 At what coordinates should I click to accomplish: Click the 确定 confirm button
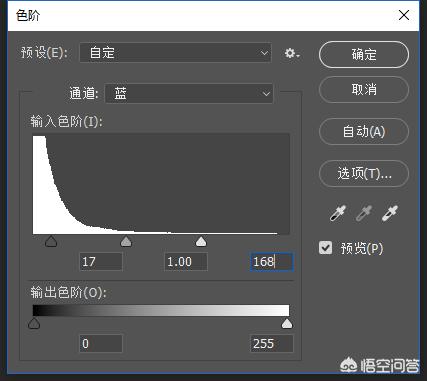click(x=364, y=54)
